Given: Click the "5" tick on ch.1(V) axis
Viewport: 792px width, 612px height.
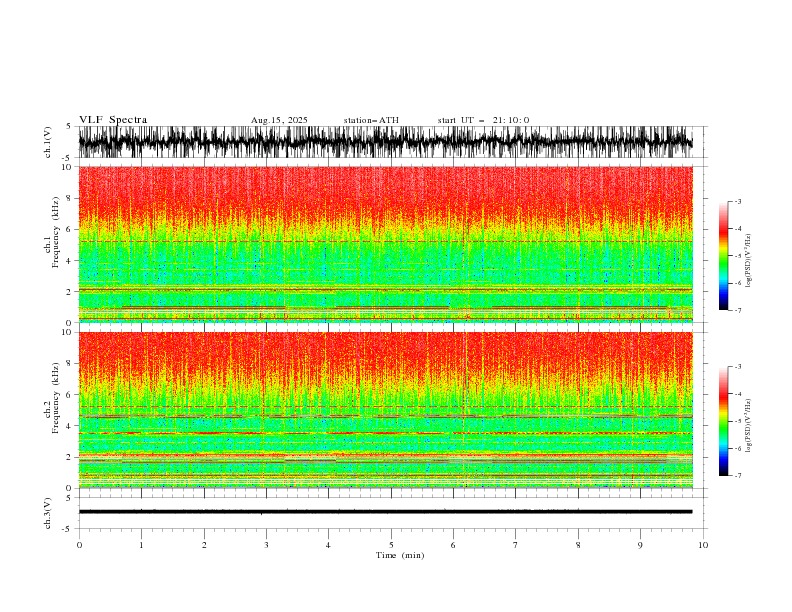Looking at the screenshot, I should pos(69,126).
